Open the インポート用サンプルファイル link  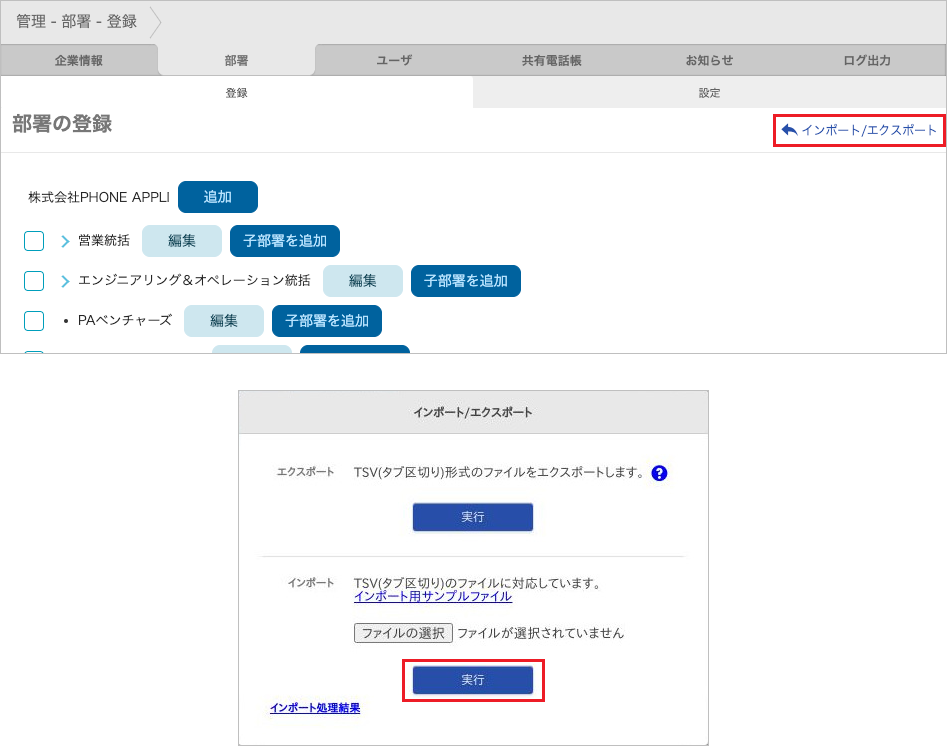433,597
